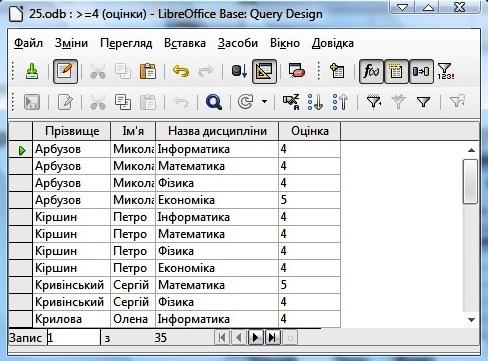488x361 pixels.
Task: Click grade 5 in Кривінський Математика row
Action: [310, 285]
